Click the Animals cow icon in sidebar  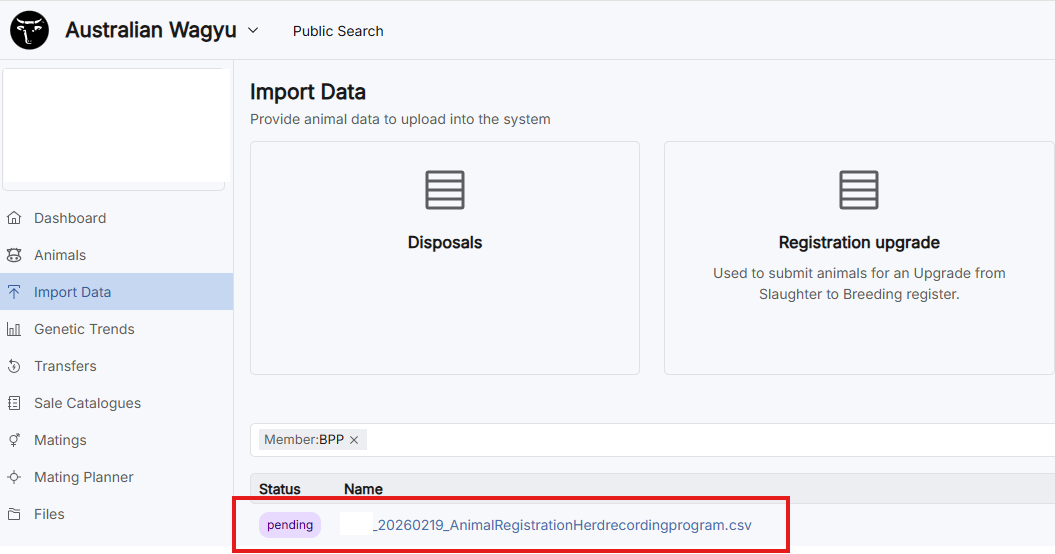[x=14, y=255]
